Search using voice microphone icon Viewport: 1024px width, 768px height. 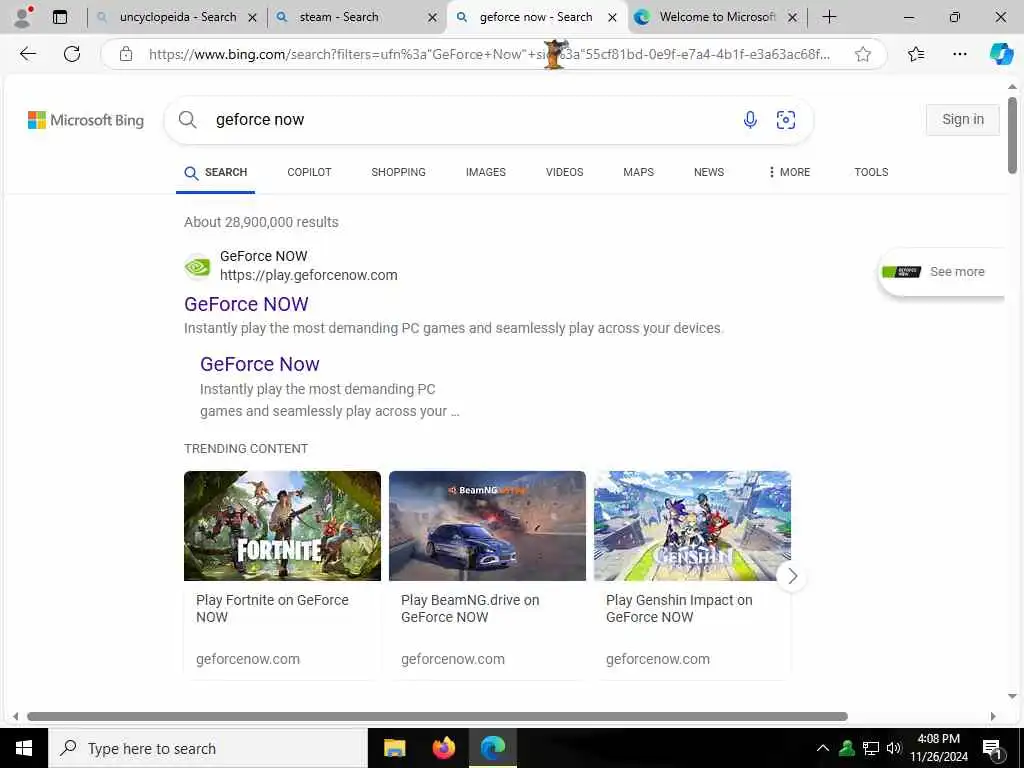click(750, 120)
